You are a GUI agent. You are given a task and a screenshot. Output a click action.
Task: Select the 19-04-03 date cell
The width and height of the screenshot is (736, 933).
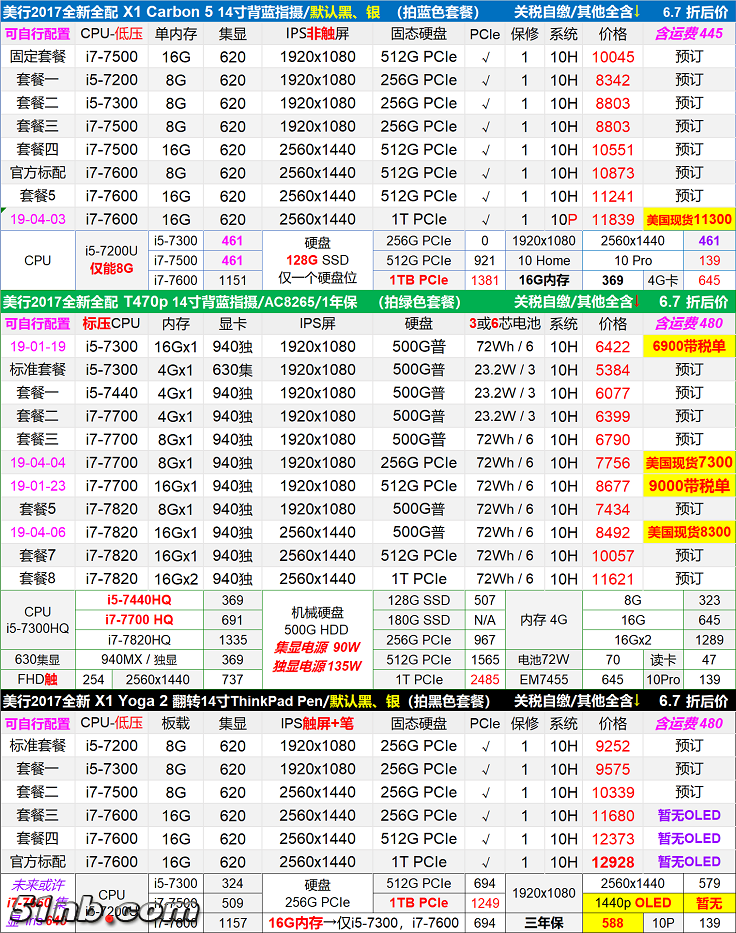(x=38, y=219)
